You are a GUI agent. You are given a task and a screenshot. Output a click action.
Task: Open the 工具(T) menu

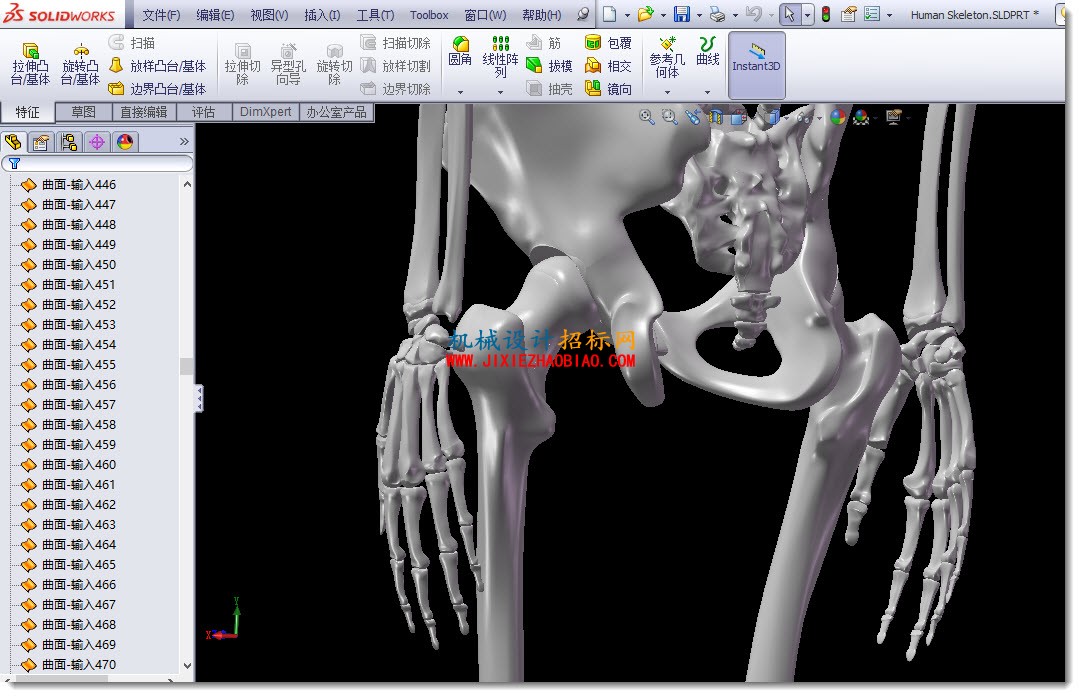(x=375, y=14)
